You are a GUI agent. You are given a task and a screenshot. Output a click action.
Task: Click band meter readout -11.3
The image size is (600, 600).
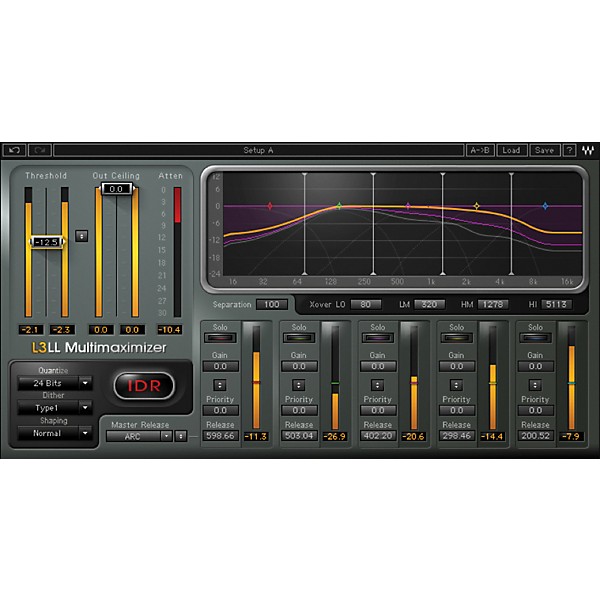[x=256, y=436]
